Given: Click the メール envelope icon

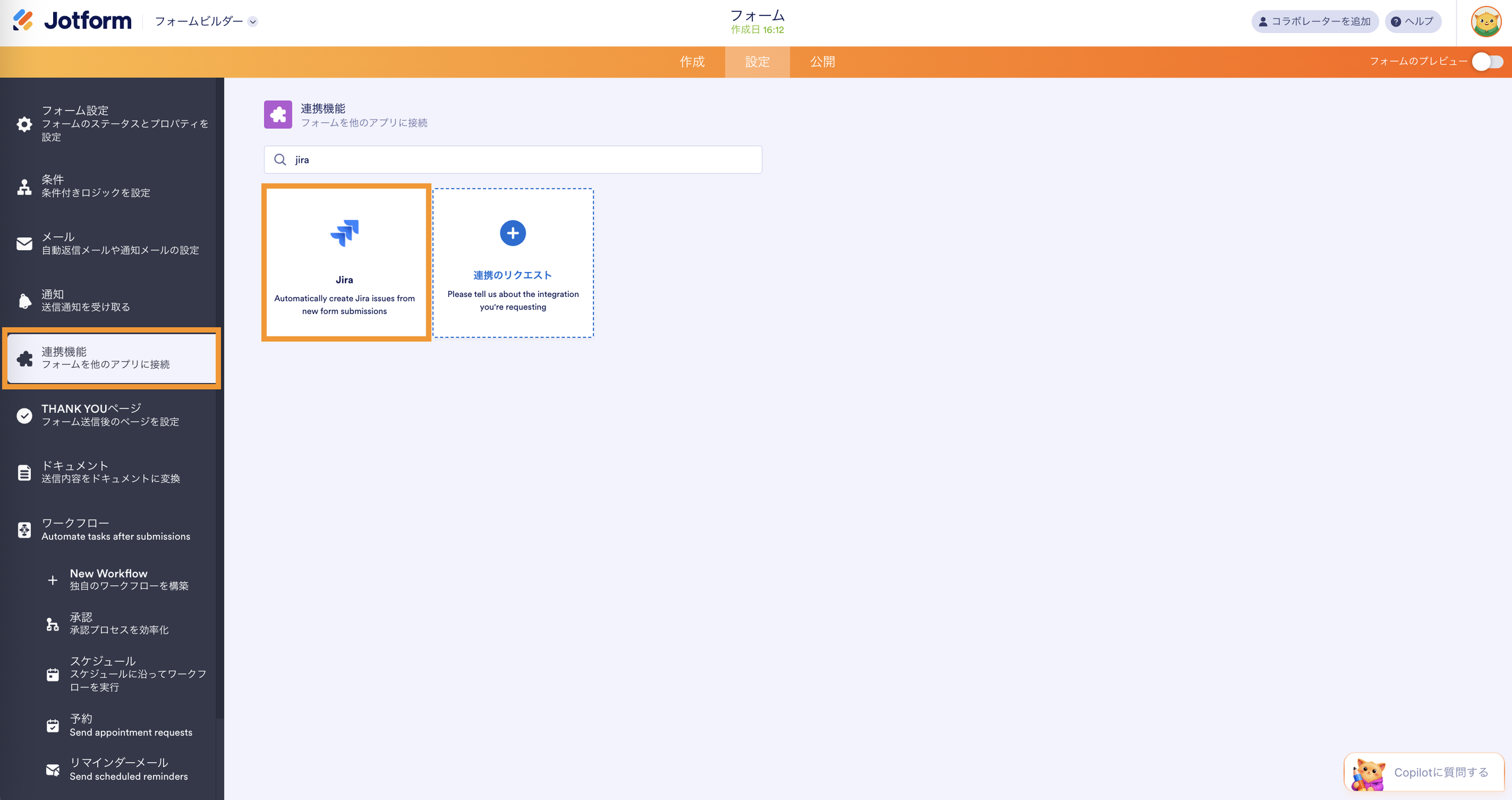Looking at the screenshot, I should tap(24, 243).
